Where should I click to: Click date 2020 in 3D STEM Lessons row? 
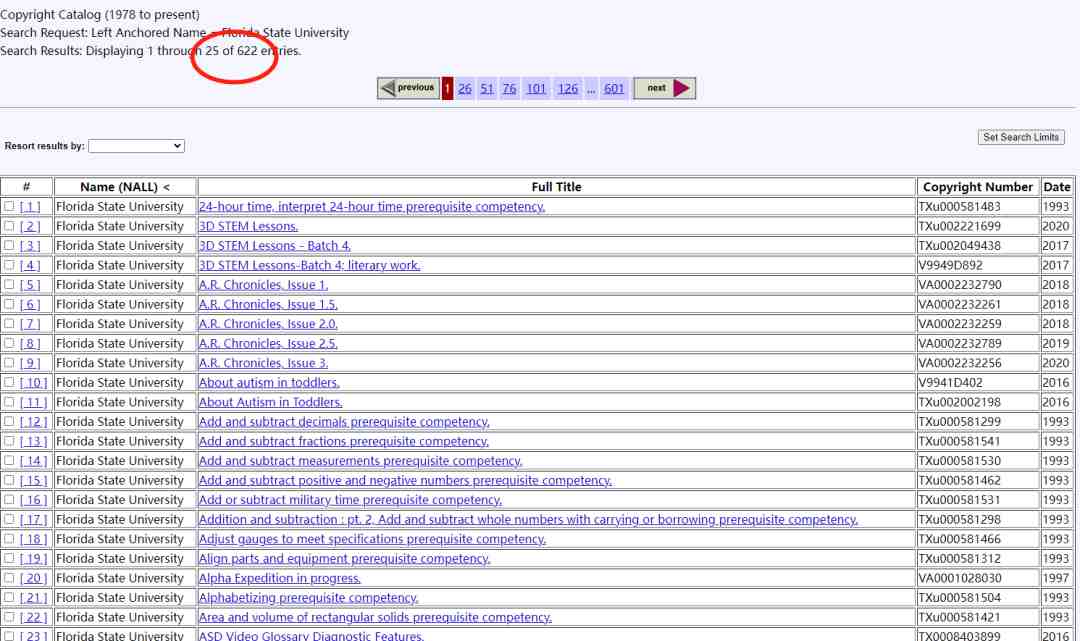click(x=1055, y=226)
